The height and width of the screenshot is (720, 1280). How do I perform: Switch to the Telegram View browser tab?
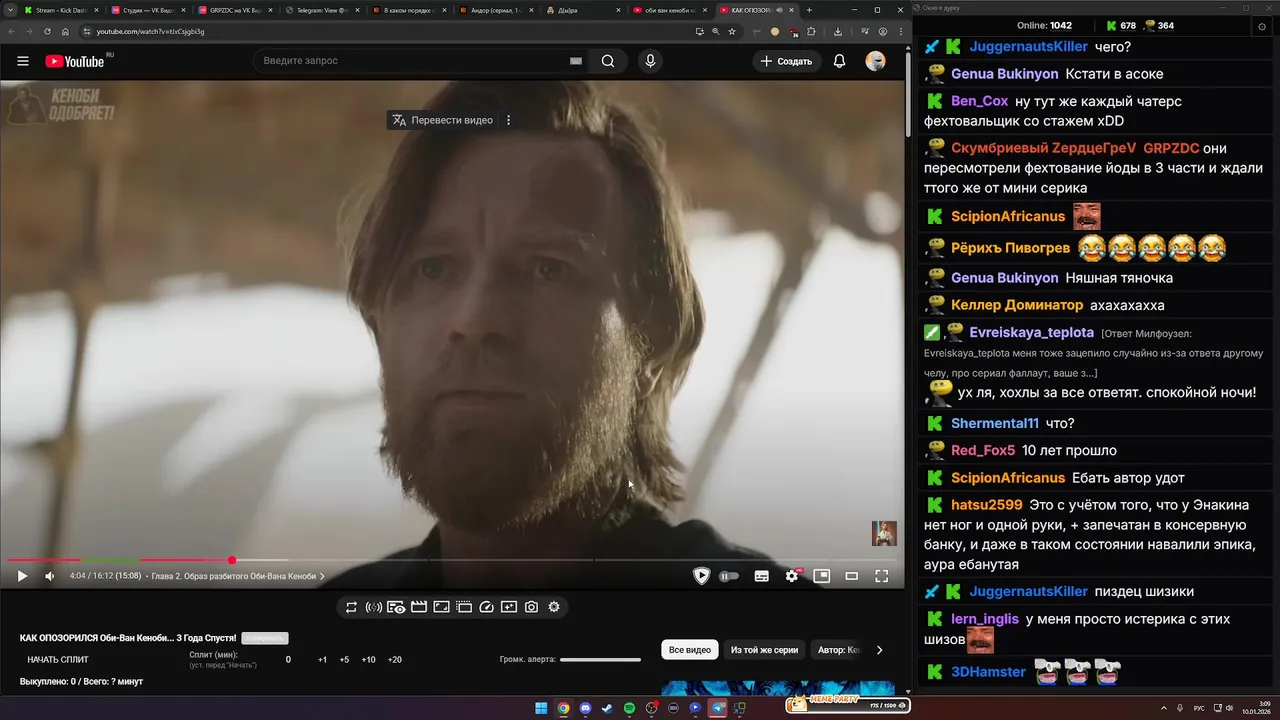click(x=322, y=10)
